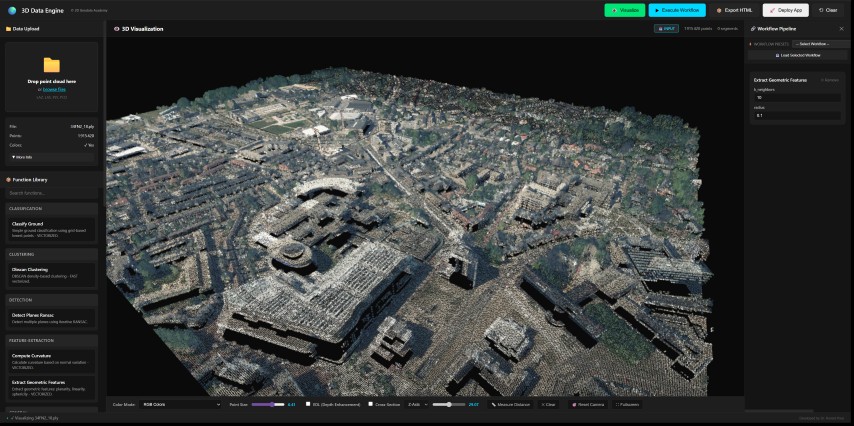Image resolution: width=854 pixels, height=426 pixels.
Task: Close the Workflow Pipeline panel
Action: point(841,29)
